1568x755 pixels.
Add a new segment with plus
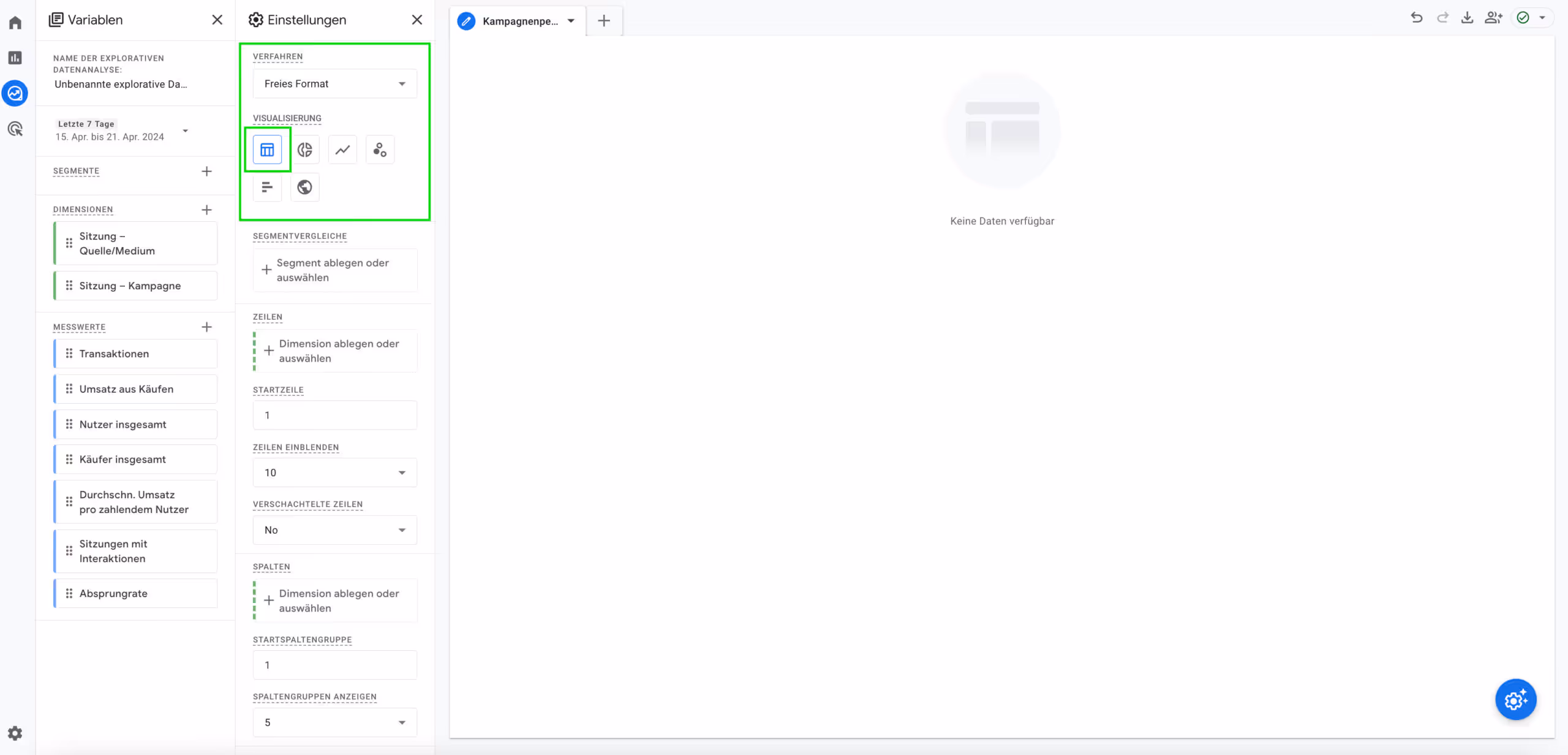(x=207, y=172)
